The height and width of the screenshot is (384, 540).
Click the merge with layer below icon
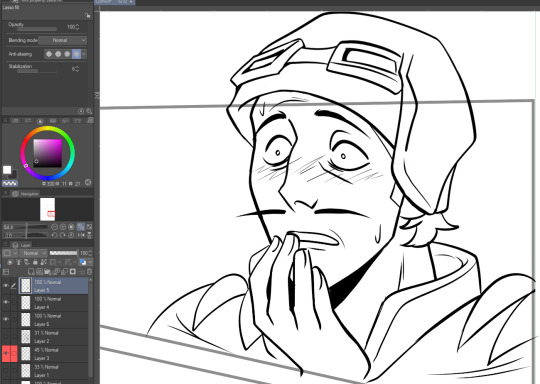tap(64, 272)
